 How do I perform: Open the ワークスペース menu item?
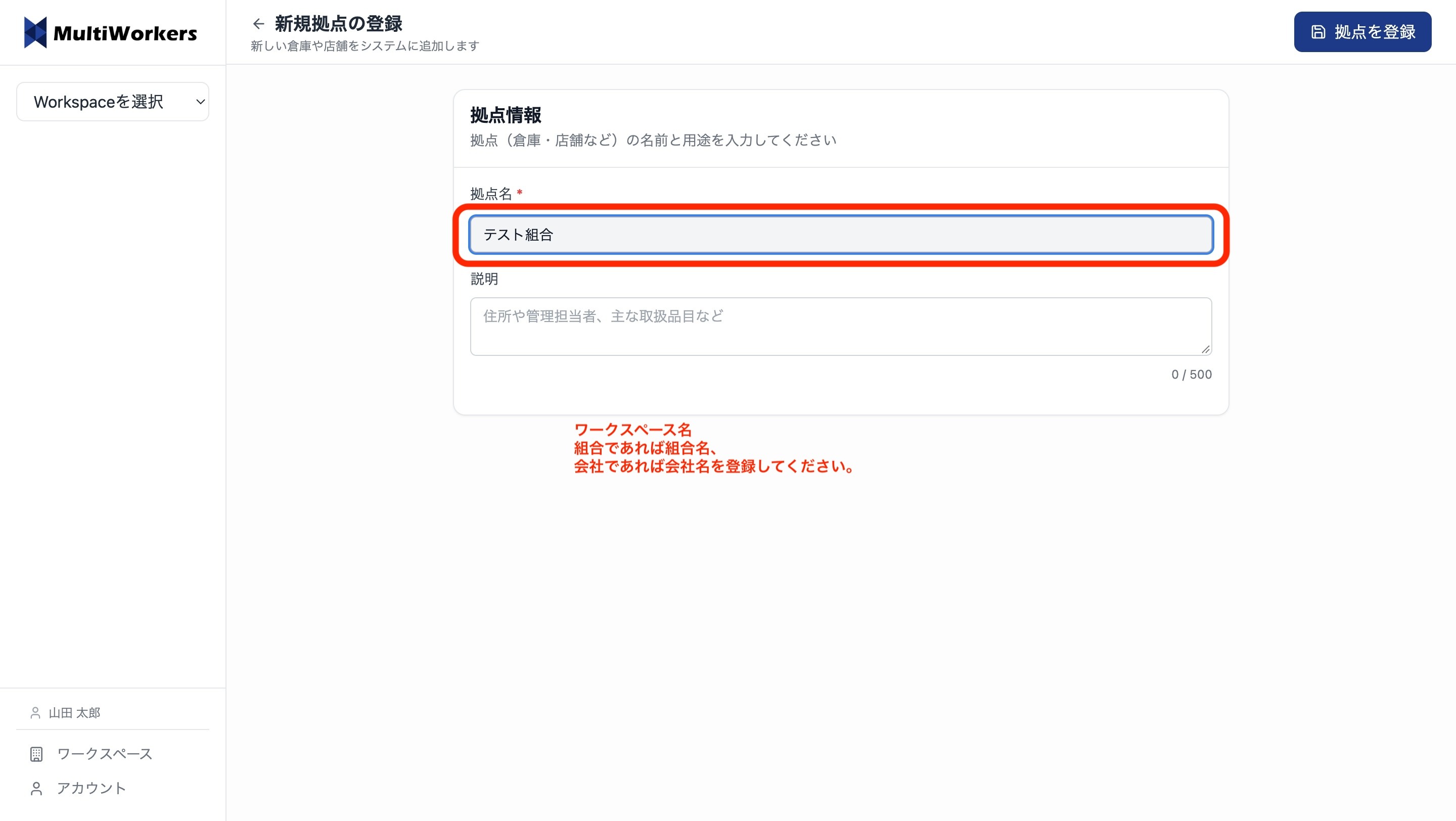[112, 754]
